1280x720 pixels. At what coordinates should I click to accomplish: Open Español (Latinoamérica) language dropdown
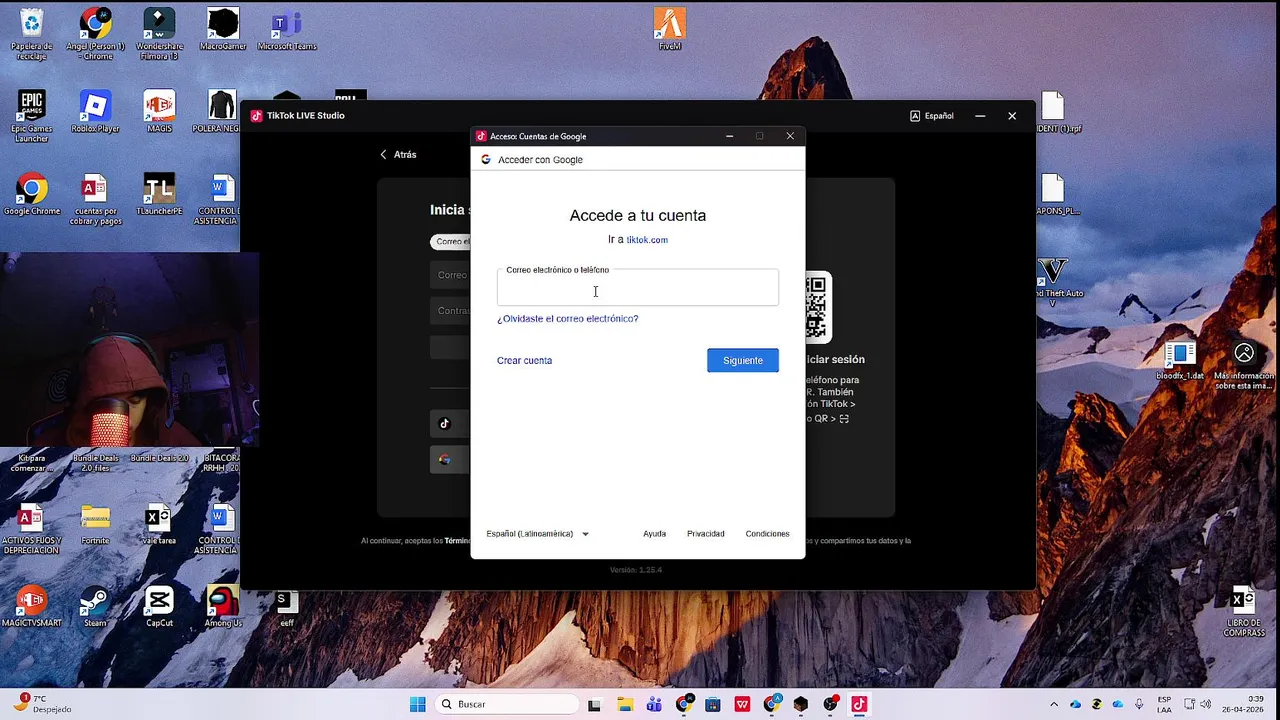pos(537,534)
